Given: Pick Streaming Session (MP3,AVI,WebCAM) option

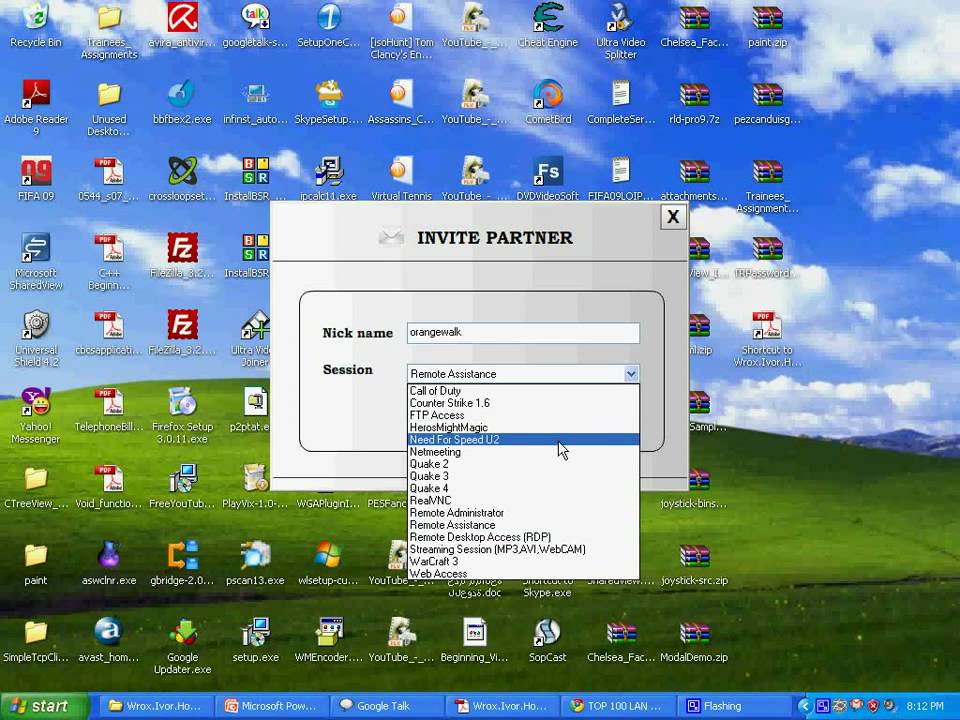Looking at the screenshot, I should tap(523, 549).
